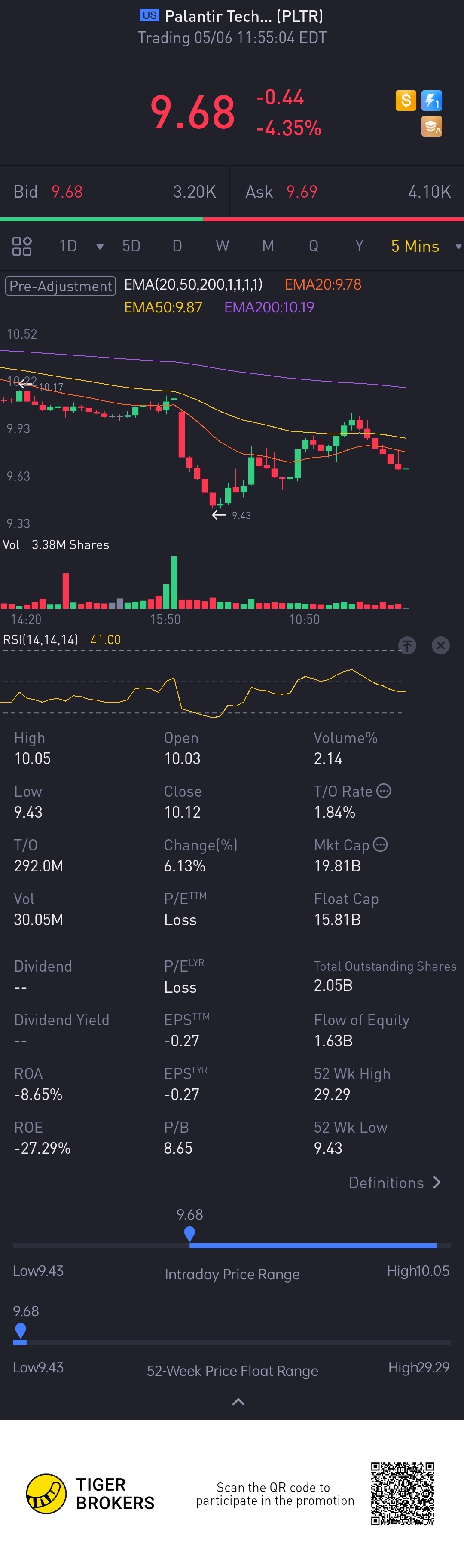
Task: Tap the QR code image
Action: click(x=403, y=1493)
